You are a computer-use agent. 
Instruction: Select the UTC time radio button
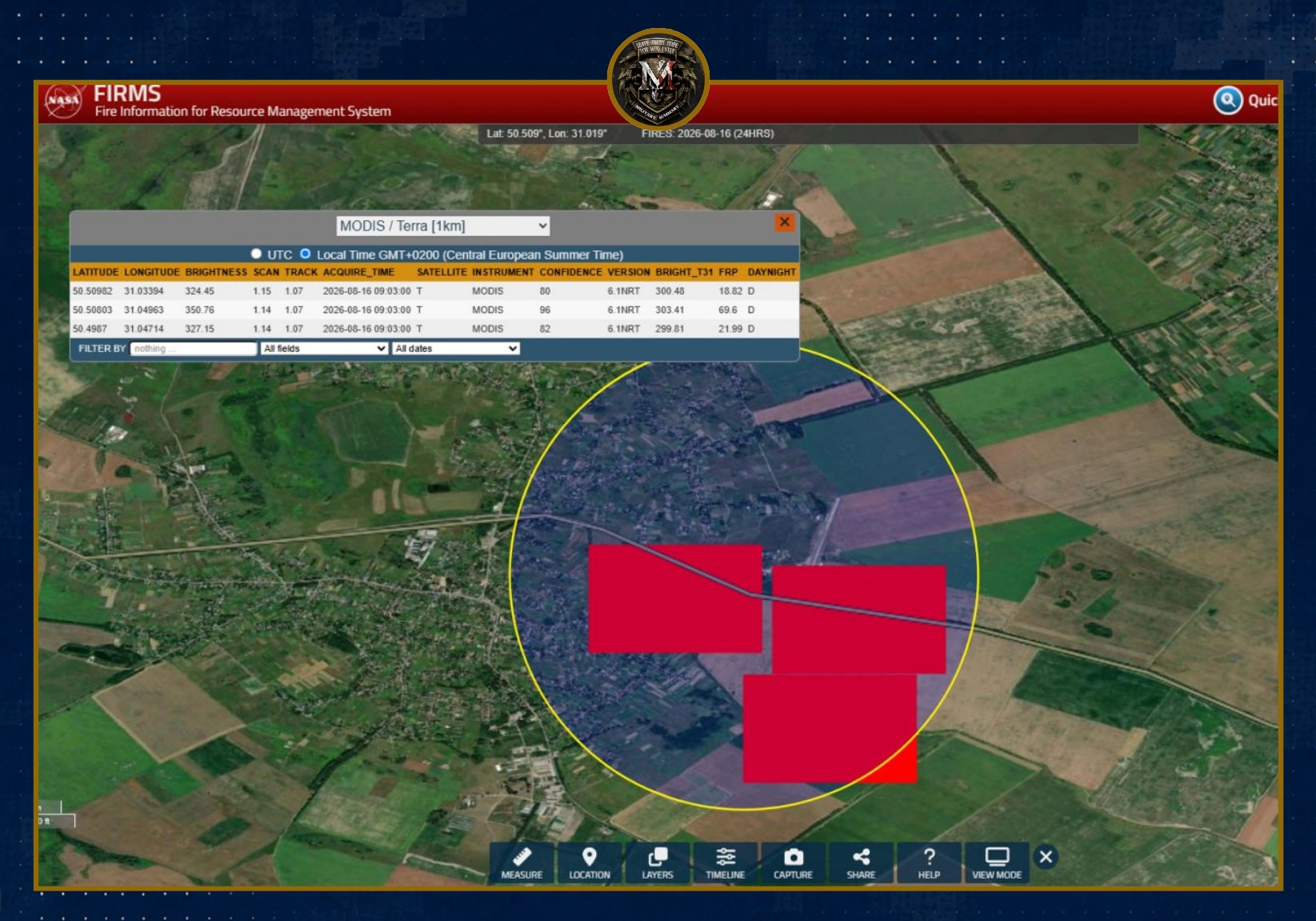(x=256, y=254)
